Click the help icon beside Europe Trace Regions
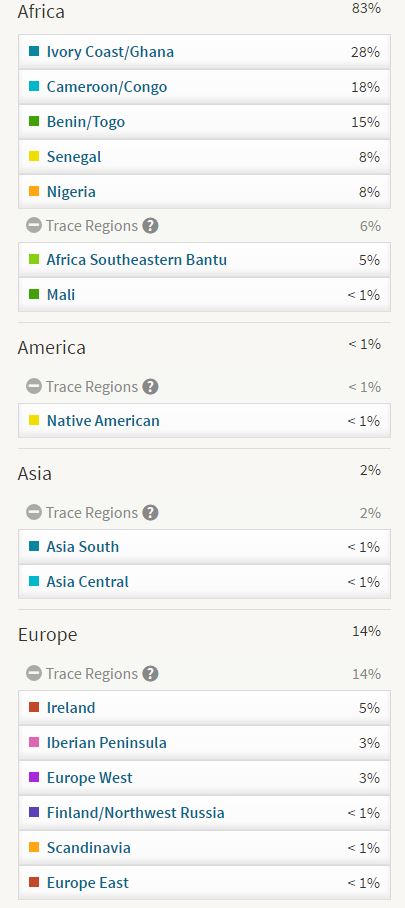 point(150,674)
